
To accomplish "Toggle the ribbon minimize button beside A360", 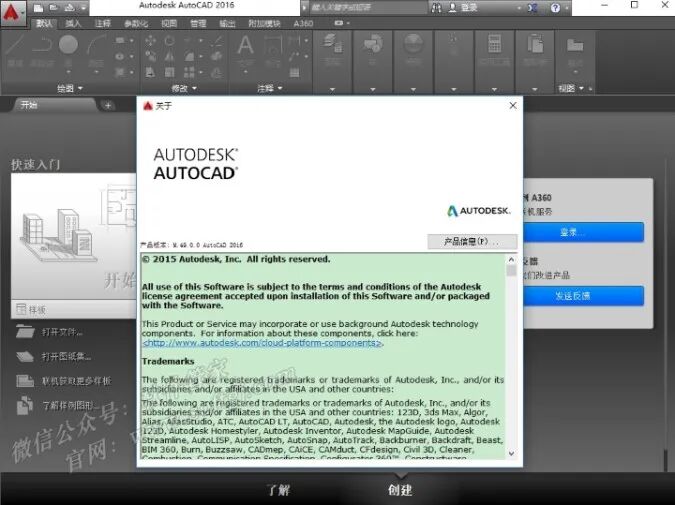I will (x=339, y=23).
